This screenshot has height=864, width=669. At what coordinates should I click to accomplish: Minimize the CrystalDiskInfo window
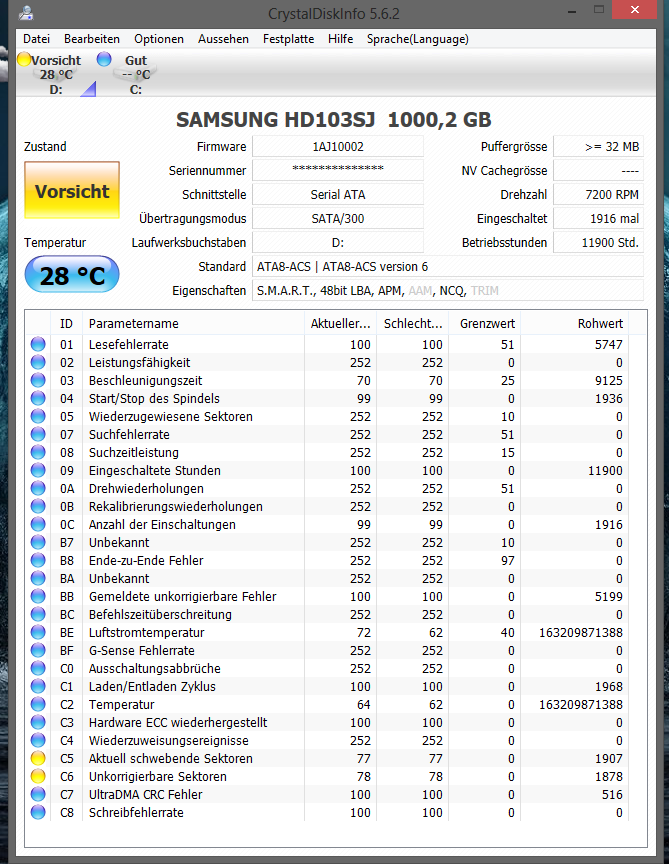572,11
